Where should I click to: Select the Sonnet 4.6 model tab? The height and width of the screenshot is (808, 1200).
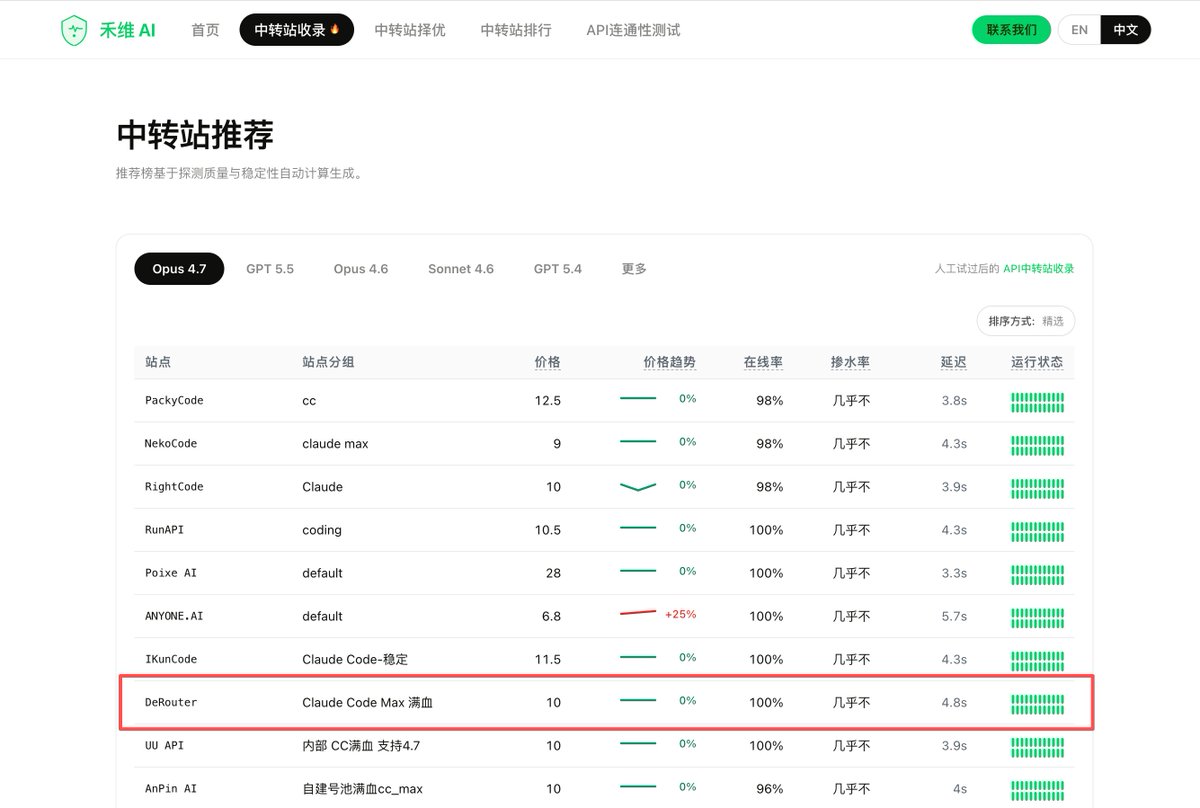pyautogui.click(x=461, y=269)
